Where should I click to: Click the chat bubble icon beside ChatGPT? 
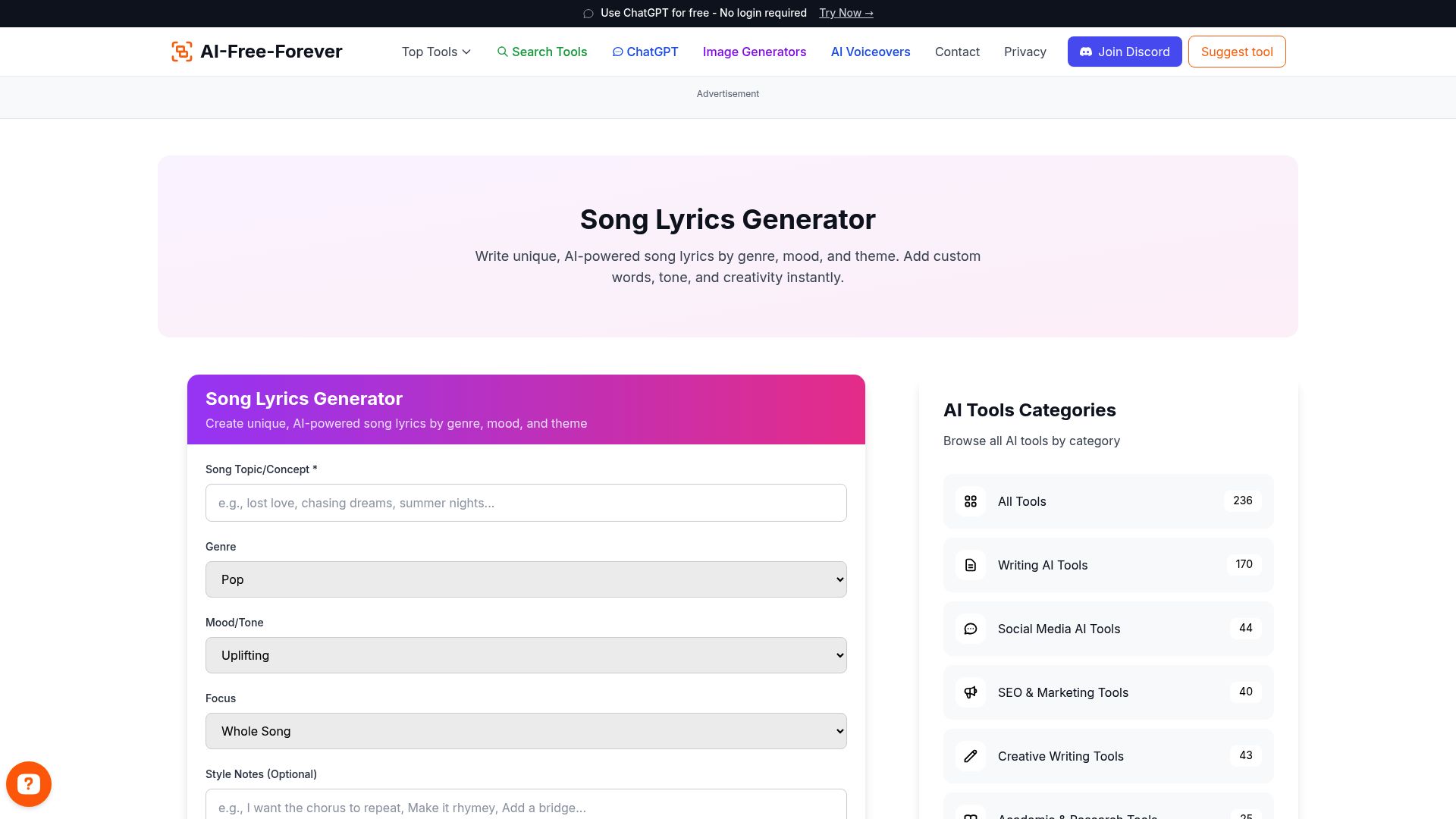click(618, 52)
